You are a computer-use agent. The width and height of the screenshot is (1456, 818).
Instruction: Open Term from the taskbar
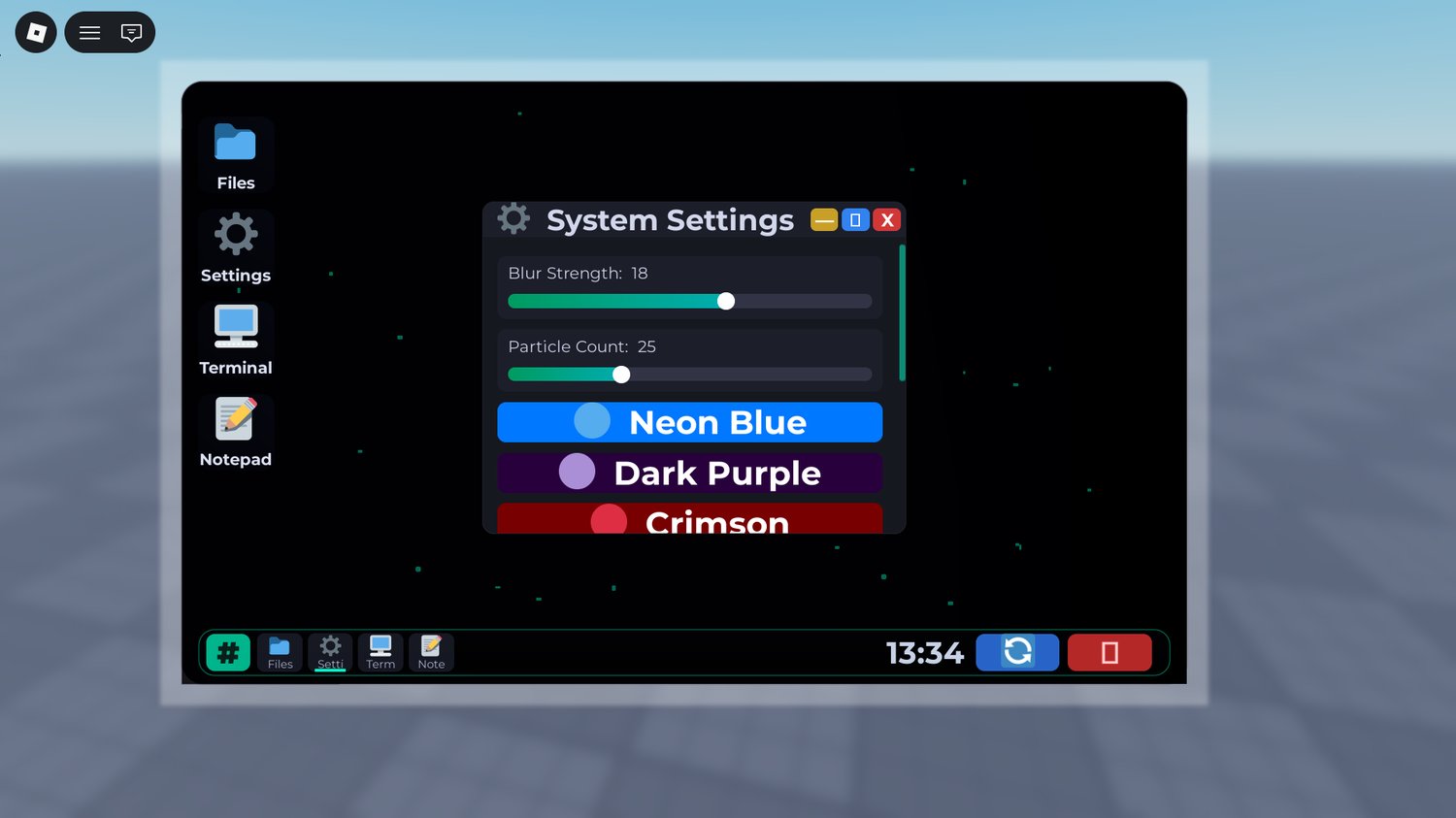[x=381, y=653]
